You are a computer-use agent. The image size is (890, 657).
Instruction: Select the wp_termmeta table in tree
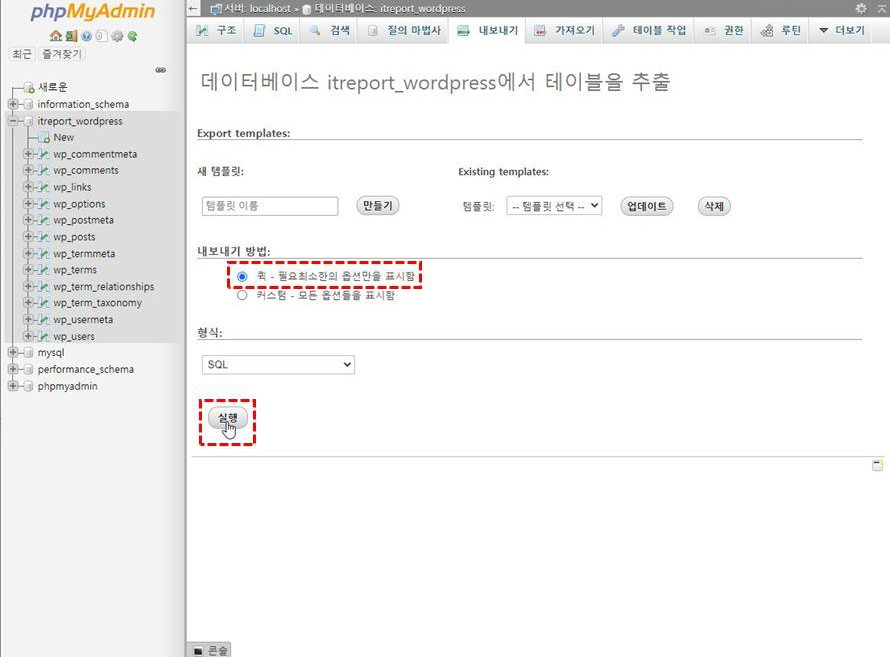84,254
